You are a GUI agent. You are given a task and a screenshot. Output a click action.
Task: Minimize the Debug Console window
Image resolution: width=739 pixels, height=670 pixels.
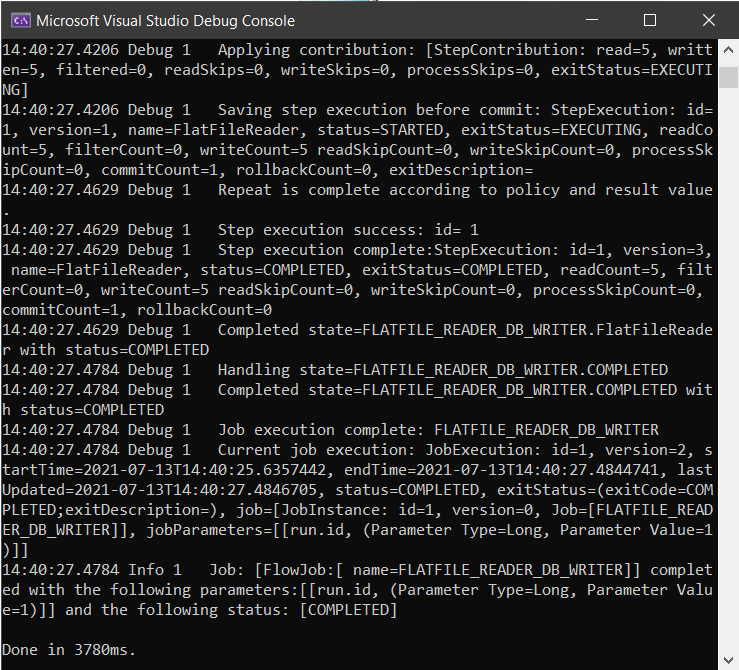591,20
